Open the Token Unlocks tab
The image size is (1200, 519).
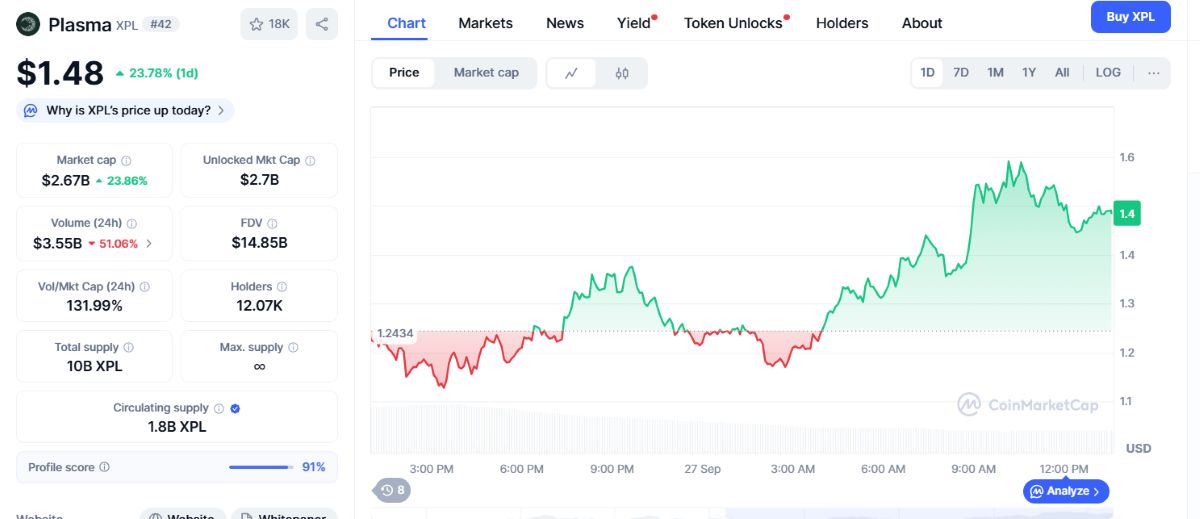coord(733,23)
